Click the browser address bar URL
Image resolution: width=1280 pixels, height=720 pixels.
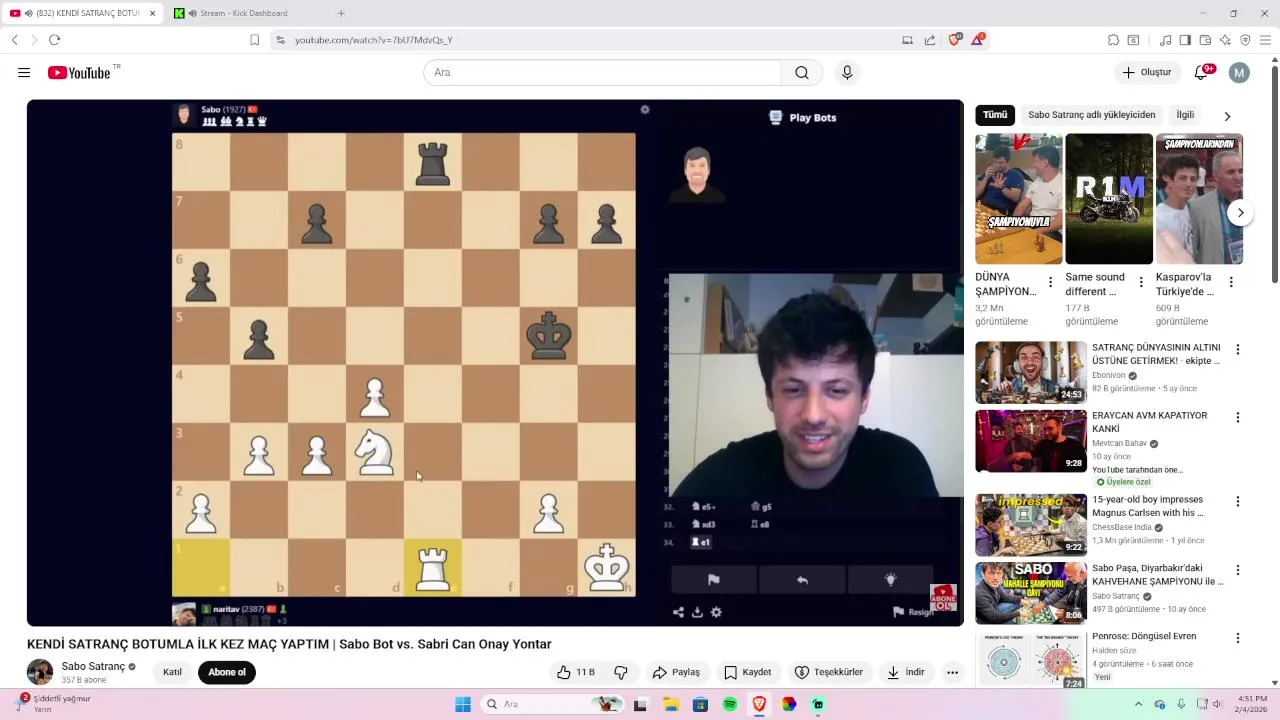pos(374,40)
